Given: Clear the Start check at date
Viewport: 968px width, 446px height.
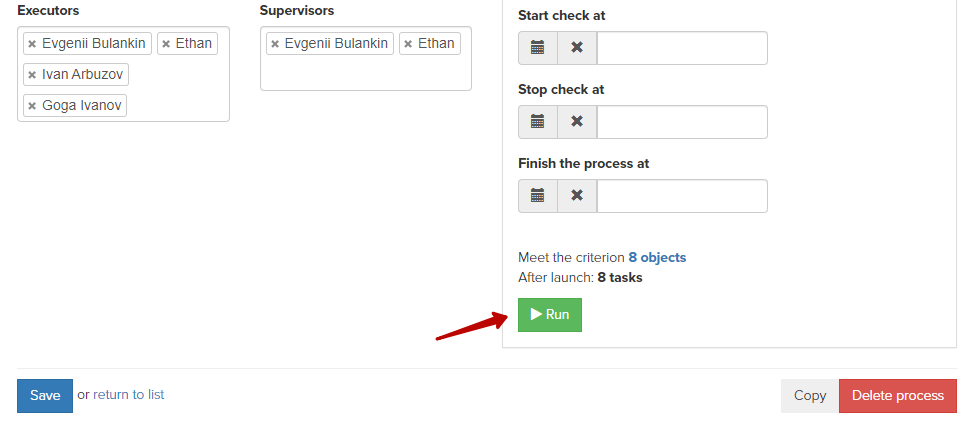Looking at the screenshot, I should (x=577, y=48).
